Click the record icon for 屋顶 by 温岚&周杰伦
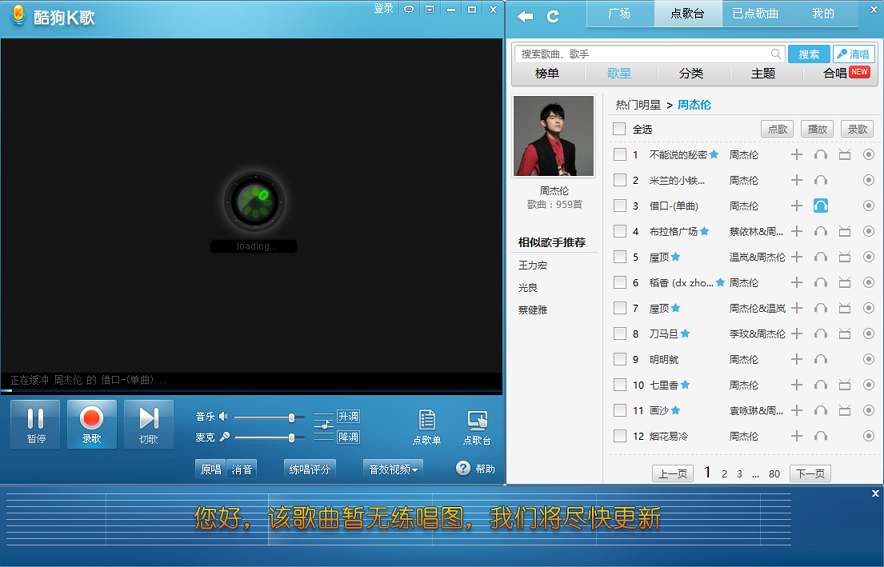Image resolution: width=884 pixels, height=567 pixels. [x=869, y=257]
